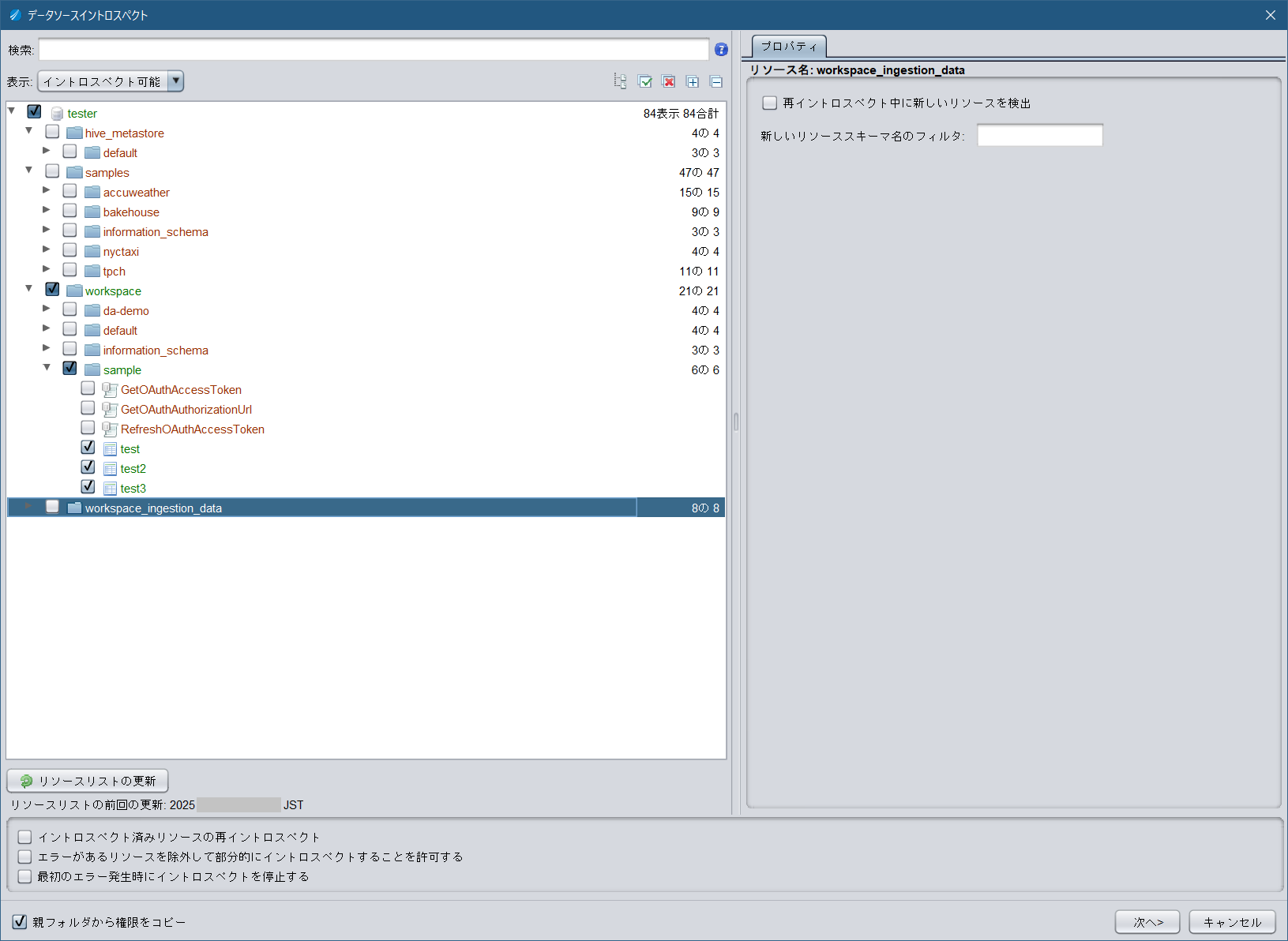Enable 最初のエラー発生時にイントロスペクトを停止する option
Image resolution: width=1288 pixels, height=941 pixels.
click(25, 876)
